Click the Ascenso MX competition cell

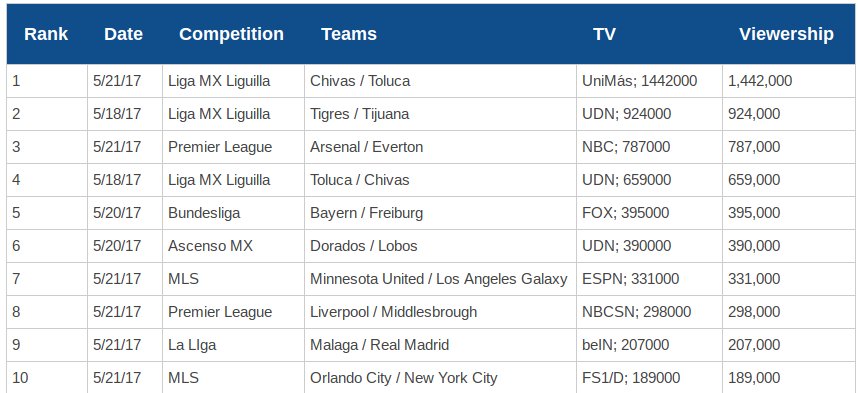click(x=233, y=246)
